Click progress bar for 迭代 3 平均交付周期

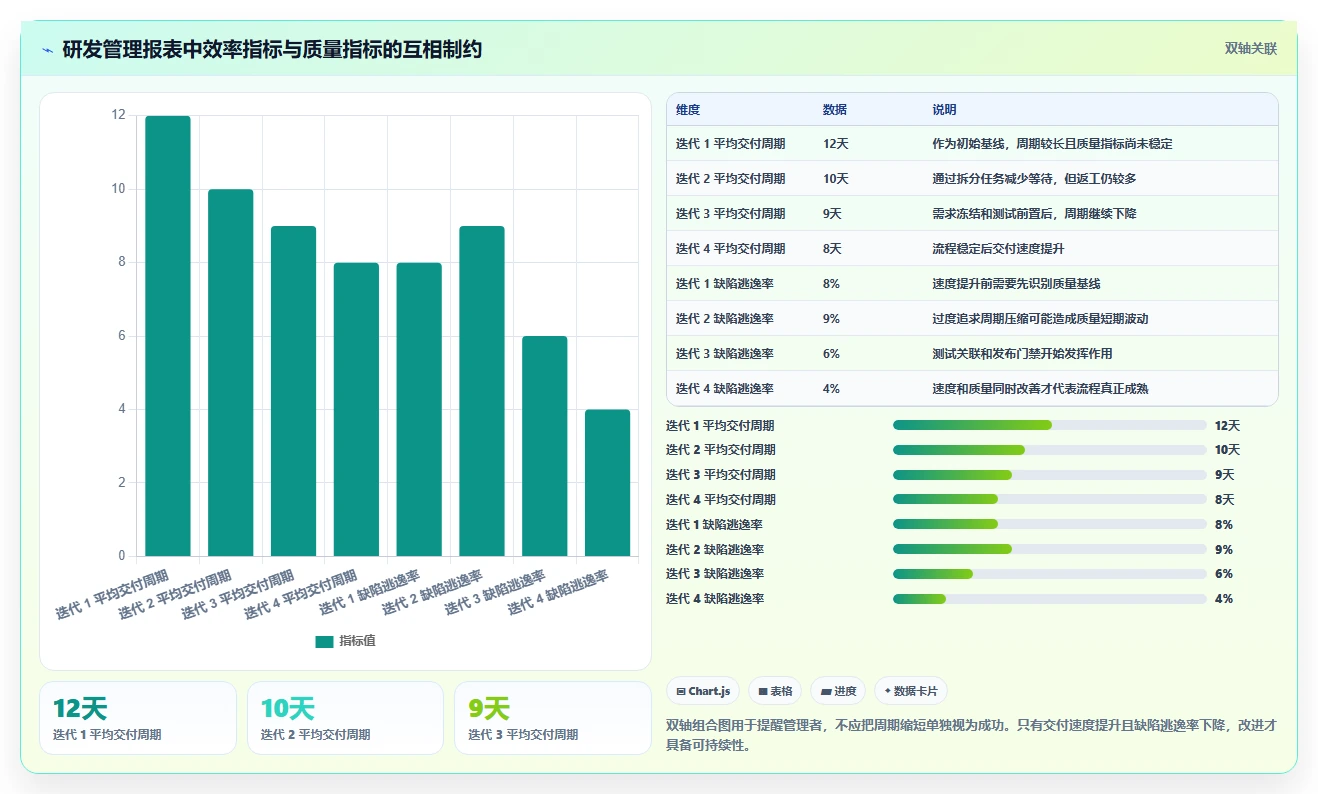click(1050, 475)
